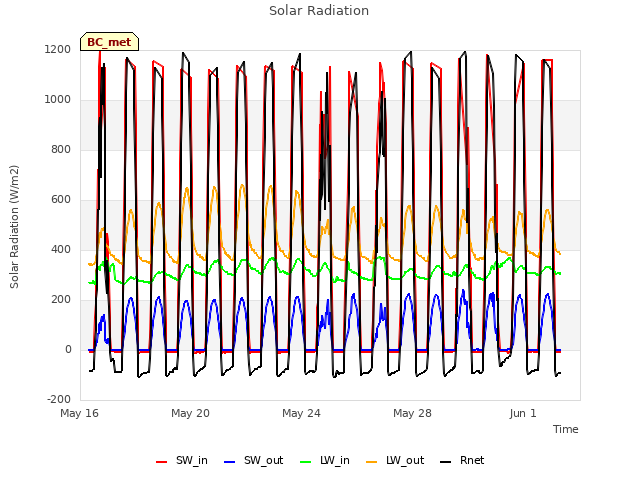Click the -200 y-axis tick label
The width and height of the screenshot is (640, 480).
[59, 399]
